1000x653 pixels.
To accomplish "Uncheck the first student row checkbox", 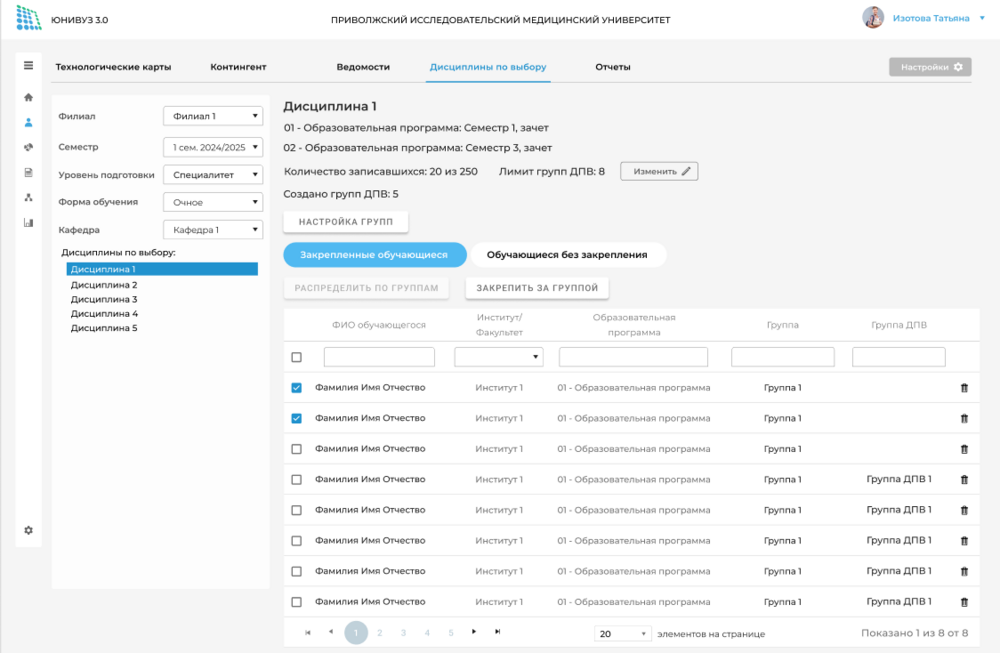I will [296, 386].
